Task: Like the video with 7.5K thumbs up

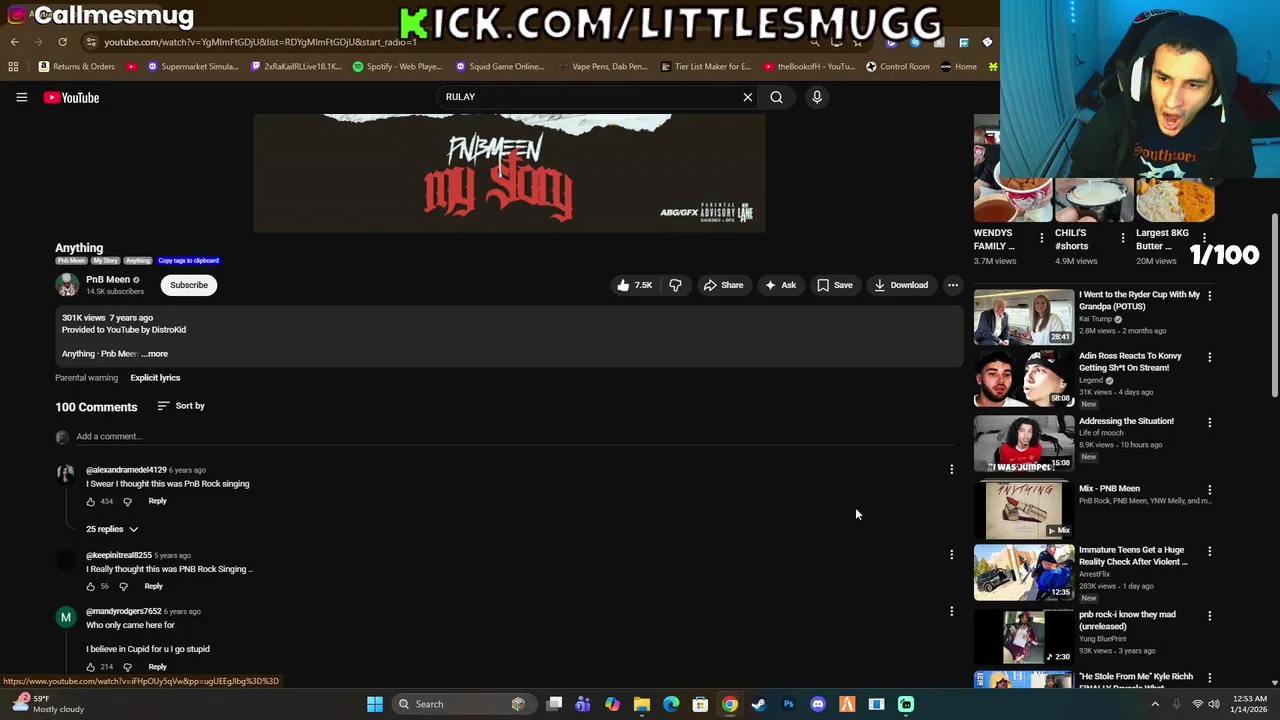Action: pyautogui.click(x=634, y=285)
